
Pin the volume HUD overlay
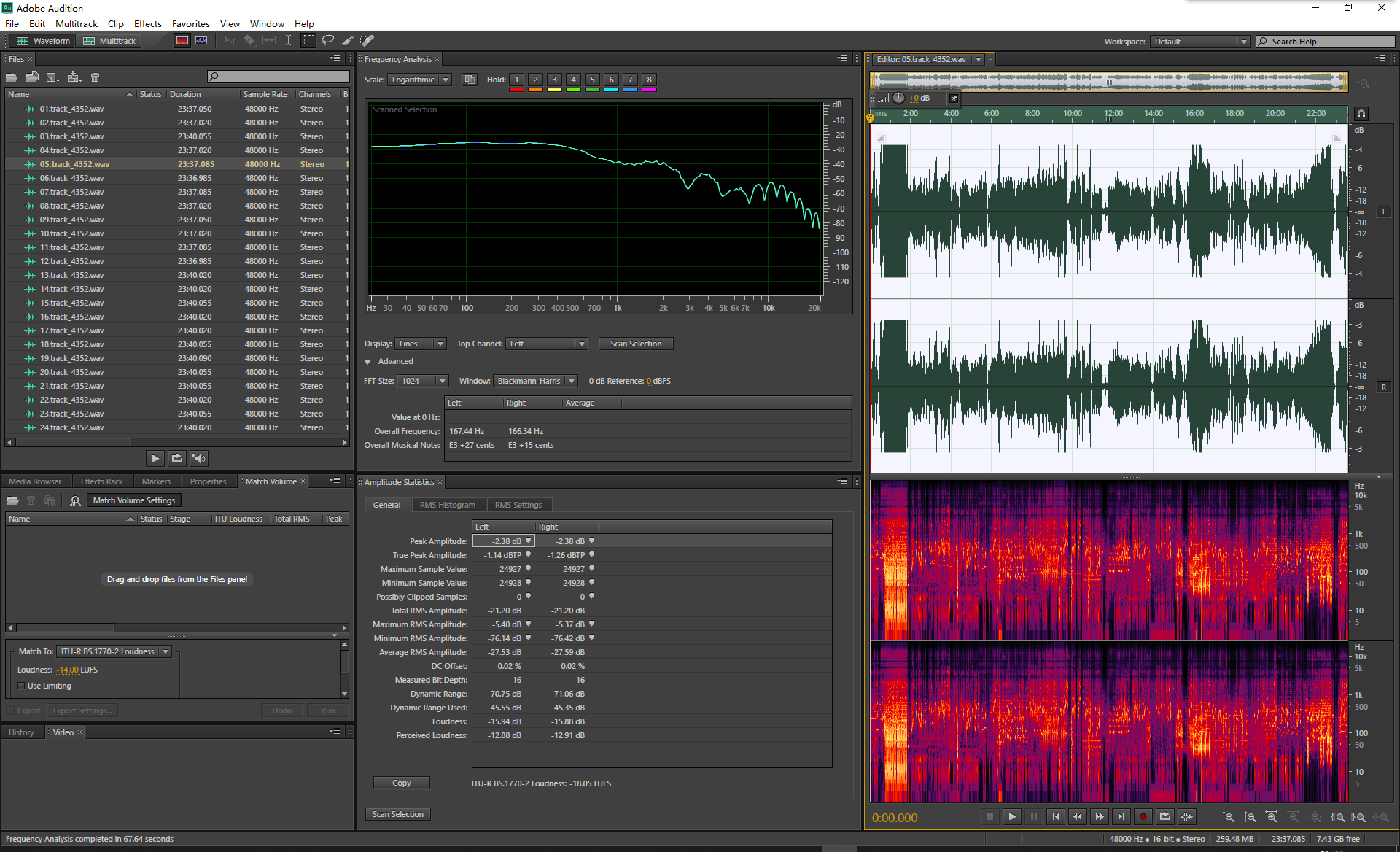954,98
